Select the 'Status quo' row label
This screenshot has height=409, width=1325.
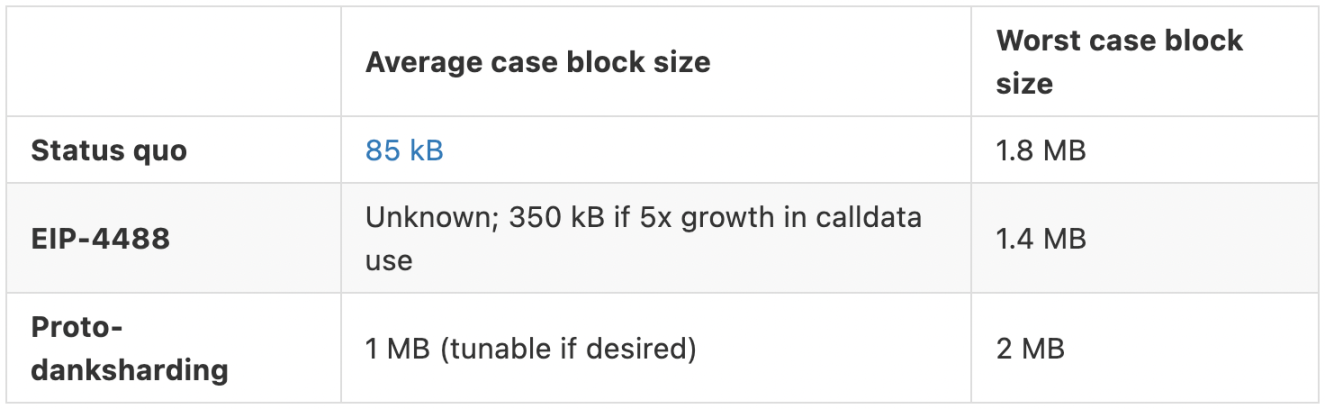109,151
